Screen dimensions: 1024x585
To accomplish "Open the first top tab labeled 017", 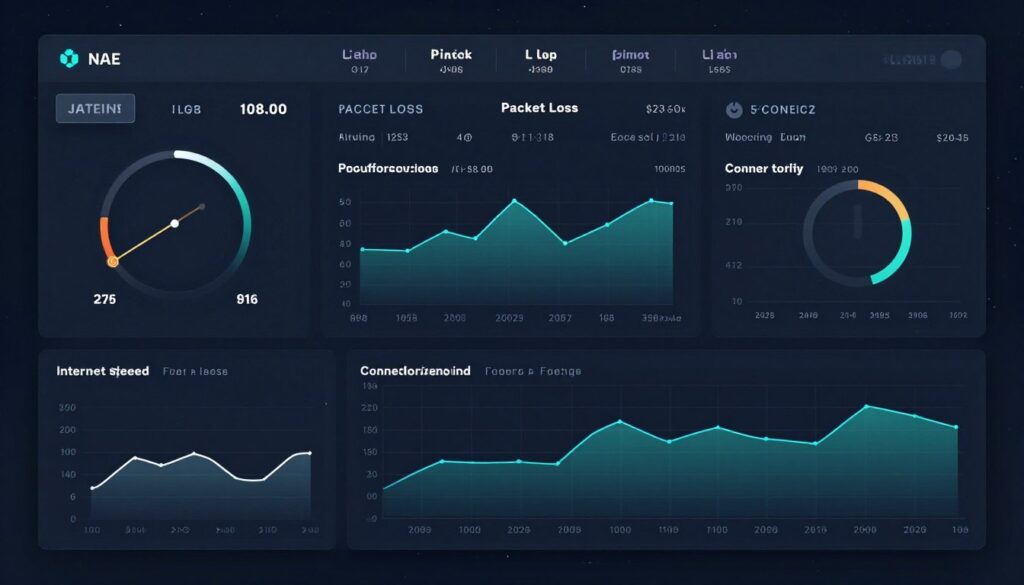I will [x=359, y=61].
